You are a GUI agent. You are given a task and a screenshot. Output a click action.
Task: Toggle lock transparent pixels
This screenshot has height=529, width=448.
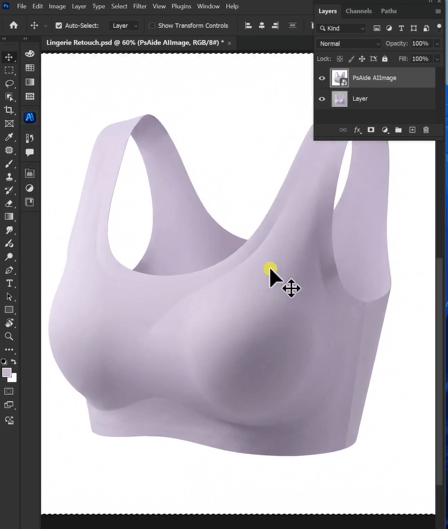pos(340,59)
